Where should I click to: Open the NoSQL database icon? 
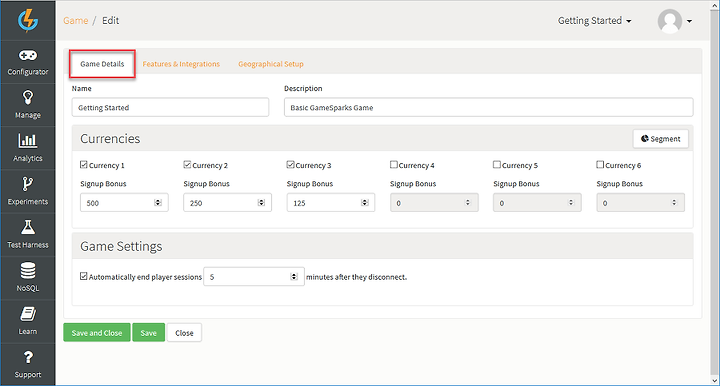pyautogui.click(x=28, y=271)
